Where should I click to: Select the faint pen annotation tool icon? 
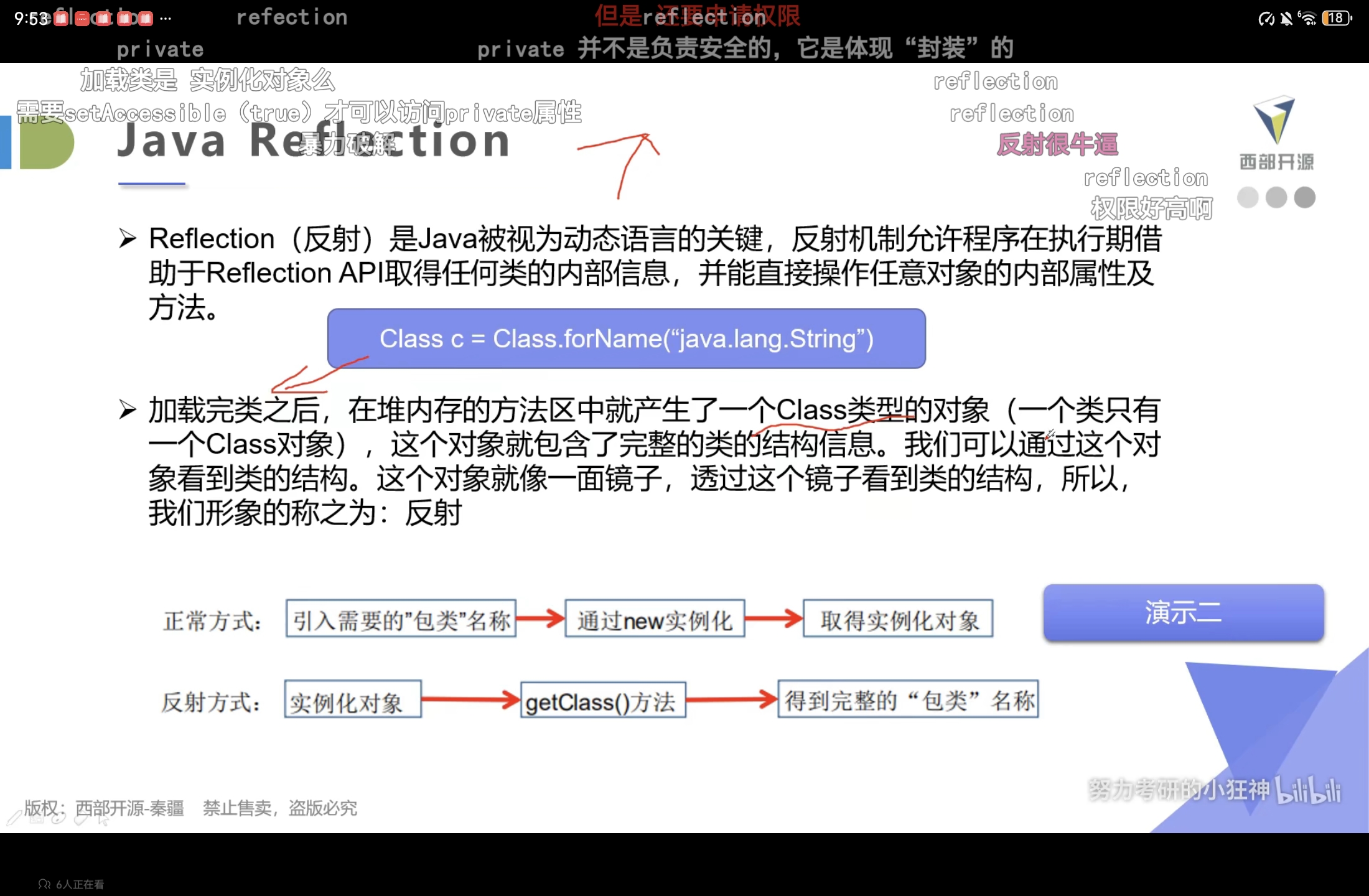pyautogui.click(x=14, y=818)
